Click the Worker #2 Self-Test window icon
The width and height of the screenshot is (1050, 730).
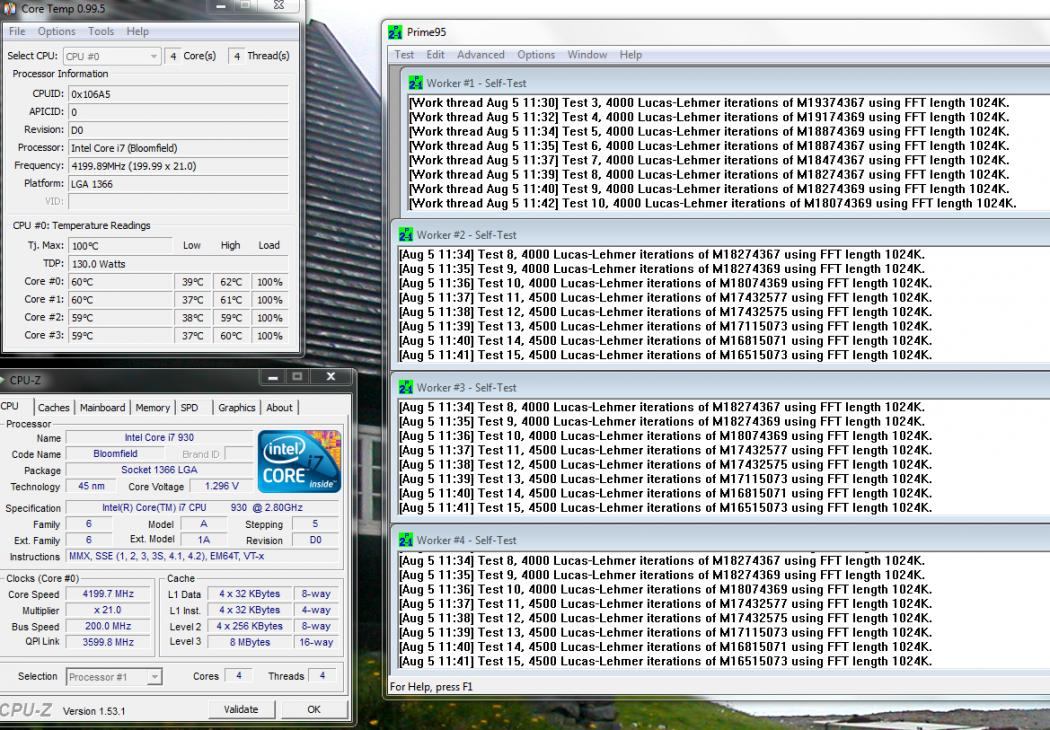(x=406, y=235)
